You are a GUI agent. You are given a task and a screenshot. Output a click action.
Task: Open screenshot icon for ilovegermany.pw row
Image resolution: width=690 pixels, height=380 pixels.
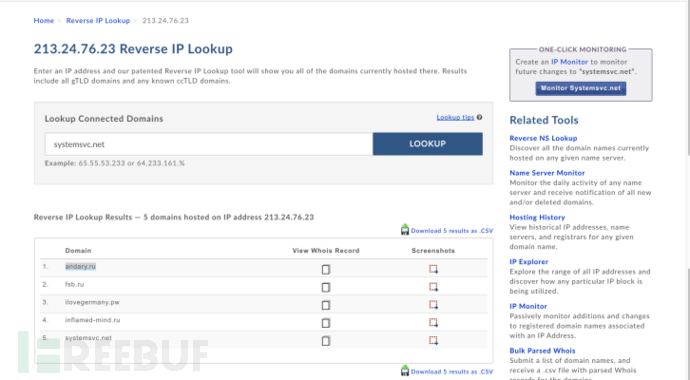point(433,305)
